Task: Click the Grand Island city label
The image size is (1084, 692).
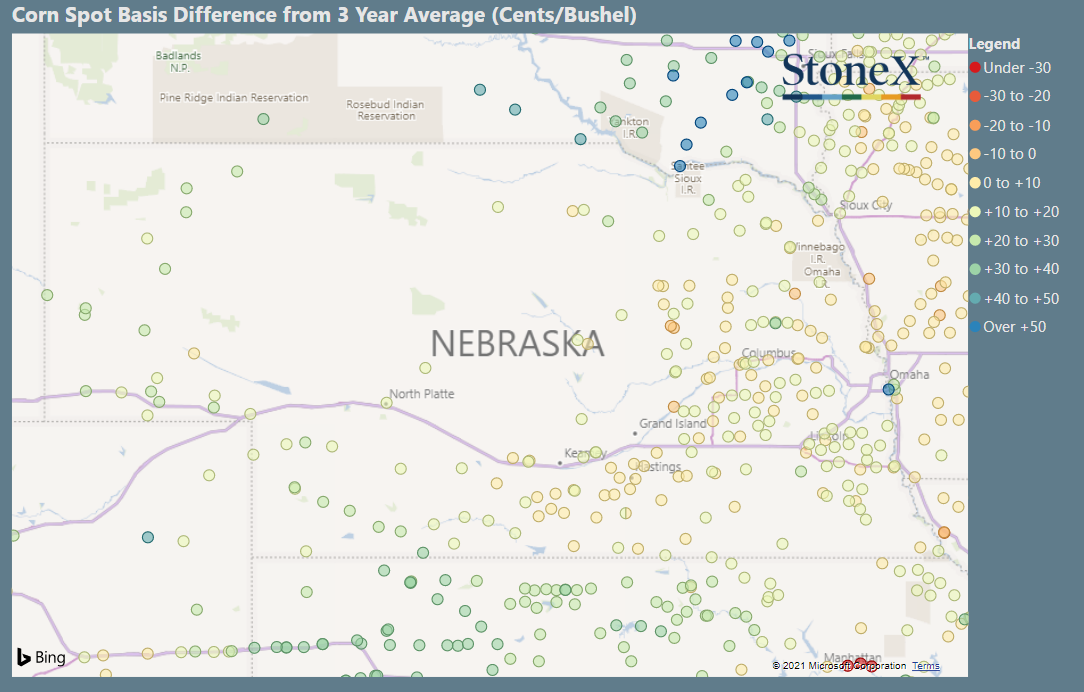Action: click(x=673, y=423)
